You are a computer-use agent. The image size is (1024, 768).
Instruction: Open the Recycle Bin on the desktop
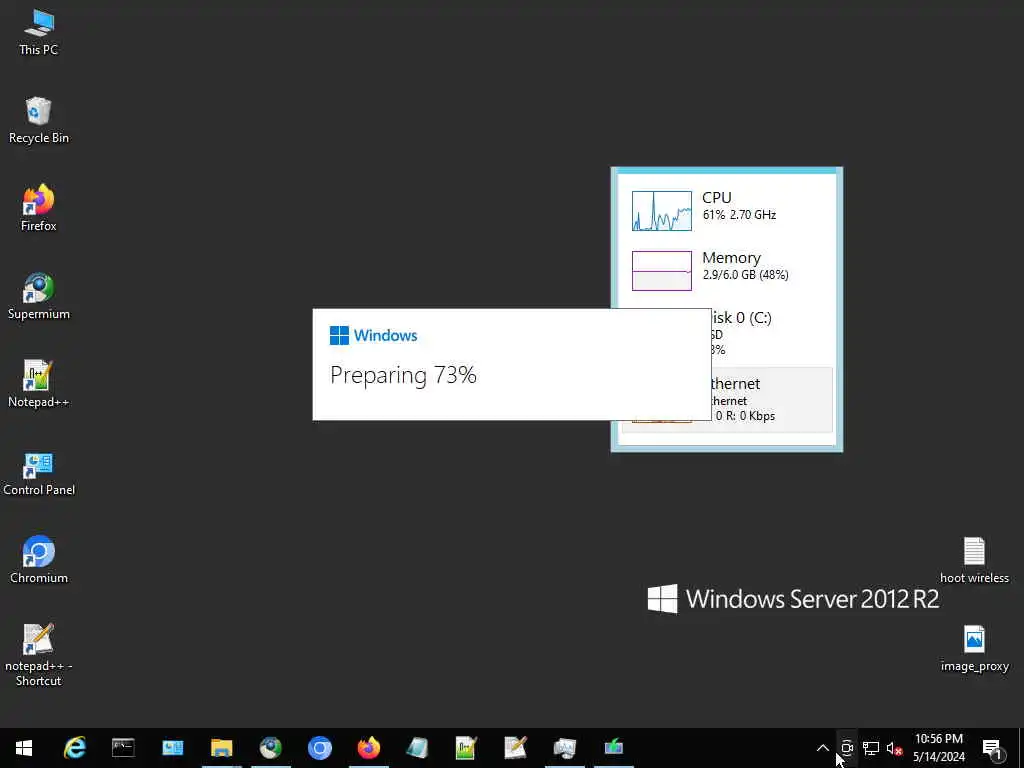click(x=39, y=120)
